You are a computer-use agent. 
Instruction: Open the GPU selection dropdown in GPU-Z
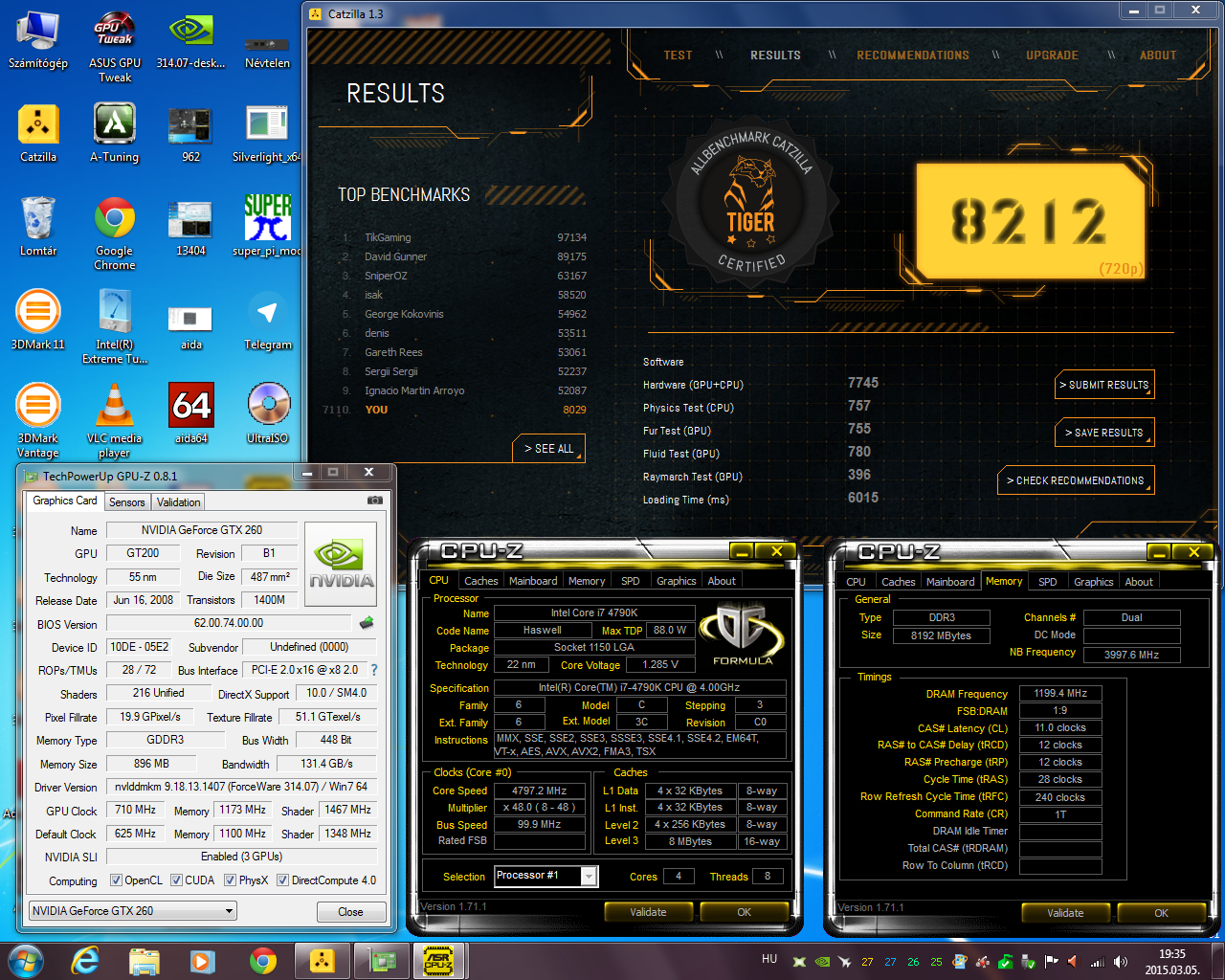[133, 911]
